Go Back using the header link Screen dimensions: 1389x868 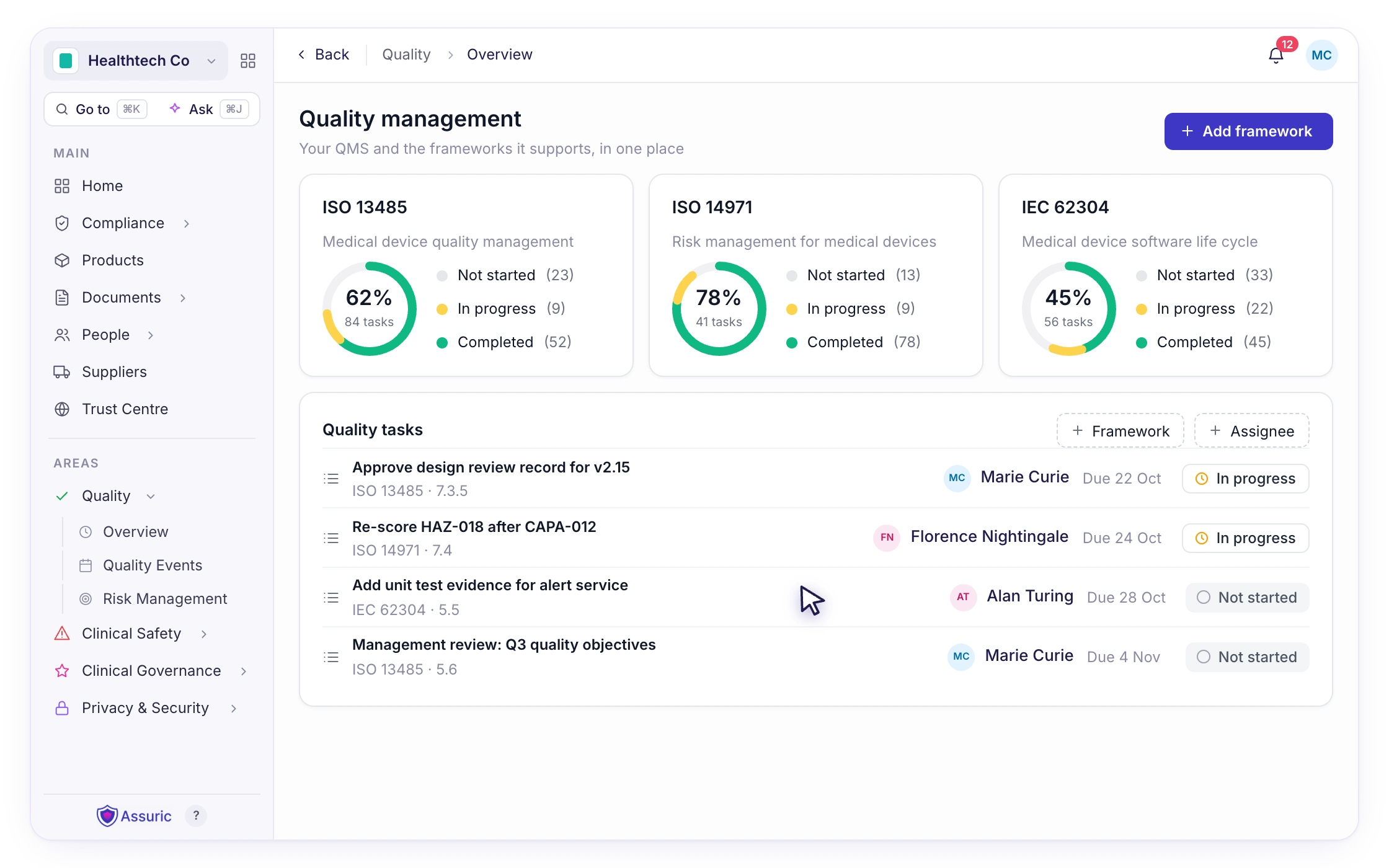(324, 55)
